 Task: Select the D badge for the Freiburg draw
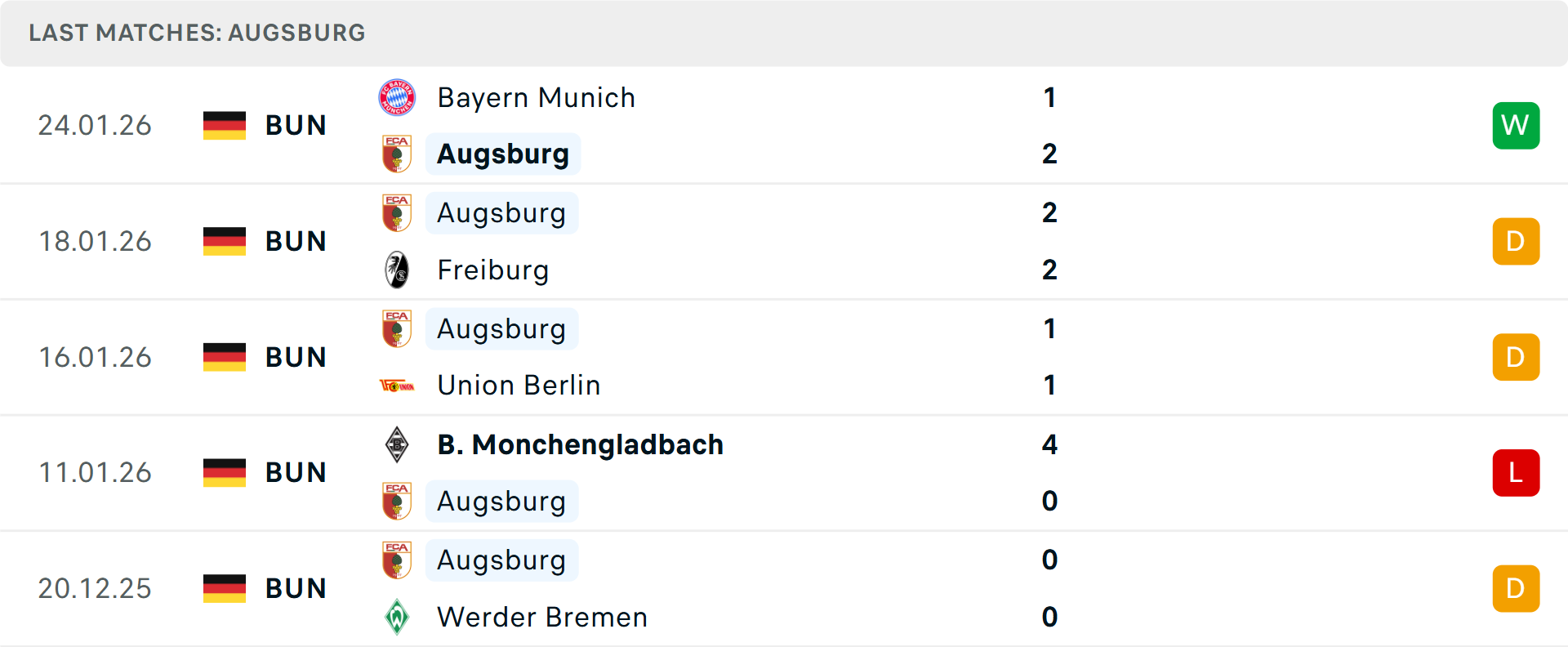[x=1516, y=241]
